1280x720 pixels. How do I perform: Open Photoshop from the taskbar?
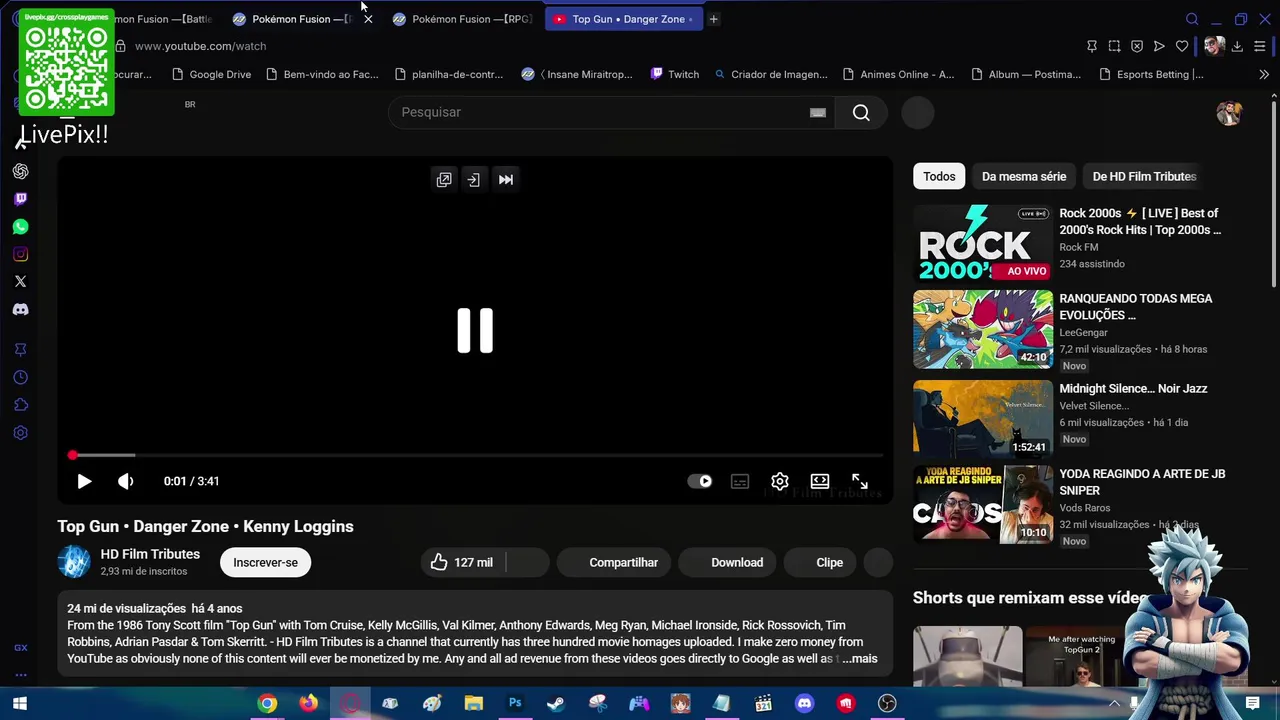(x=515, y=704)
